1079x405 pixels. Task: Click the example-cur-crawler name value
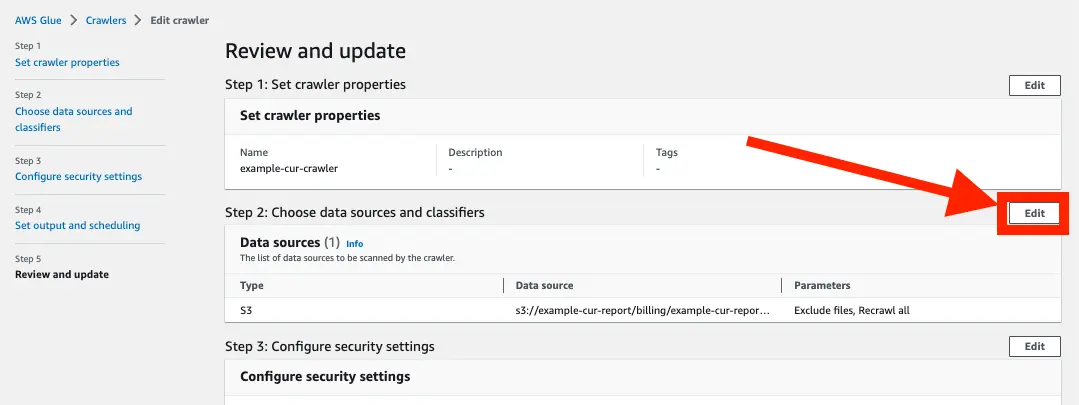click(x=289, y=168)
